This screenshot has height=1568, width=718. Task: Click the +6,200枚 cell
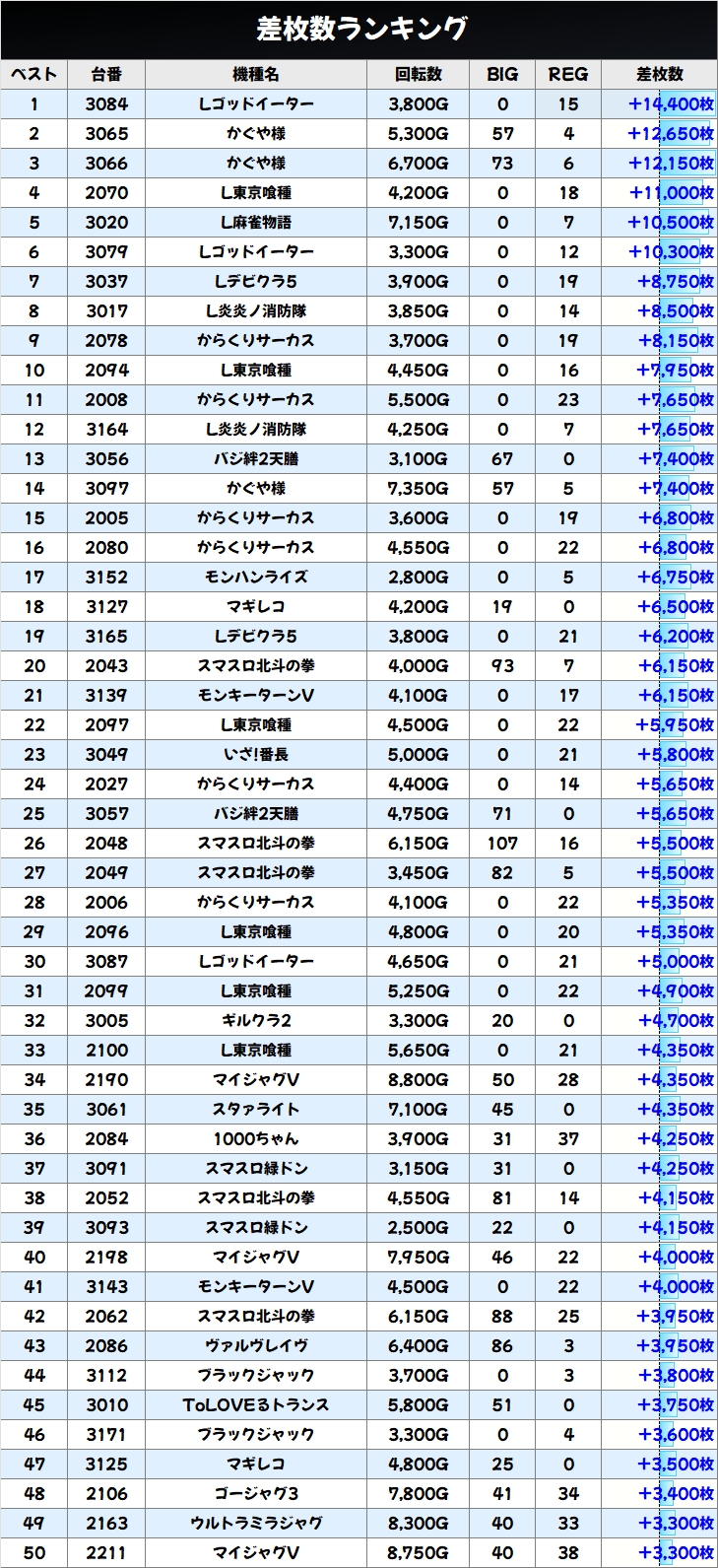[x=676, y=636]
